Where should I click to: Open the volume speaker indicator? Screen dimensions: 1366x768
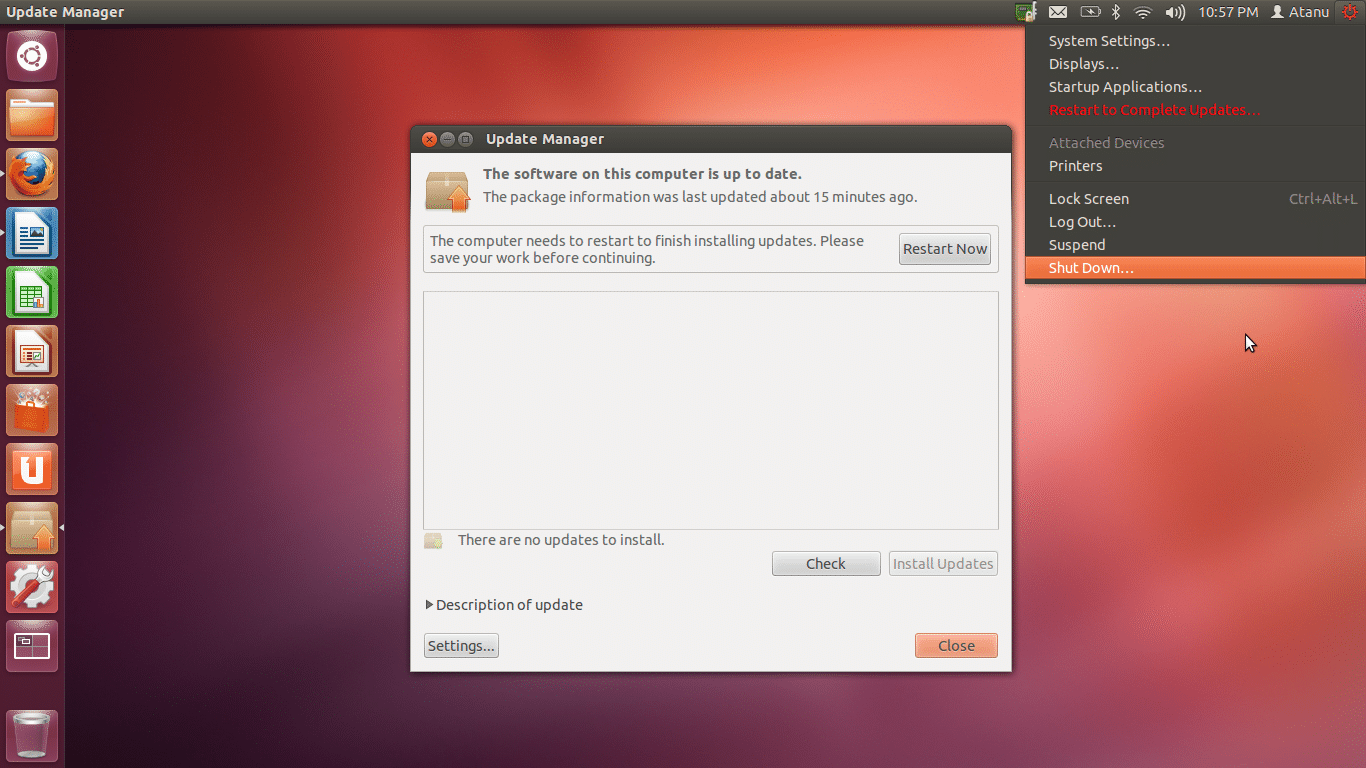click(x=1175, y=12)
